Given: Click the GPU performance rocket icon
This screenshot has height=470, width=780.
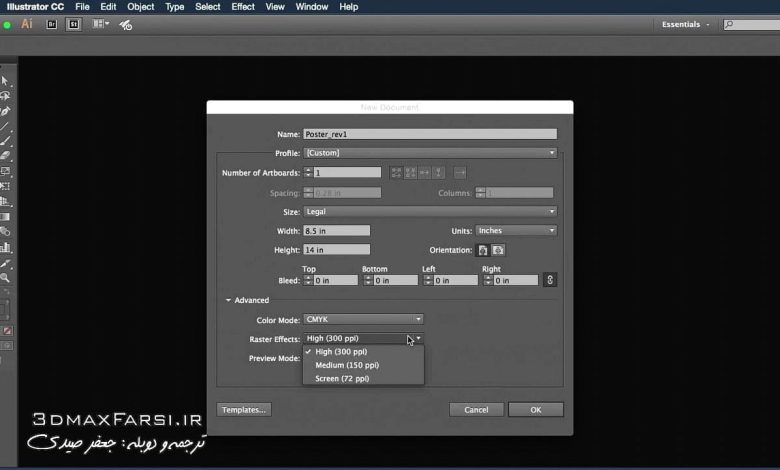Looking at the screenshot, I should (x=125, y=24).
